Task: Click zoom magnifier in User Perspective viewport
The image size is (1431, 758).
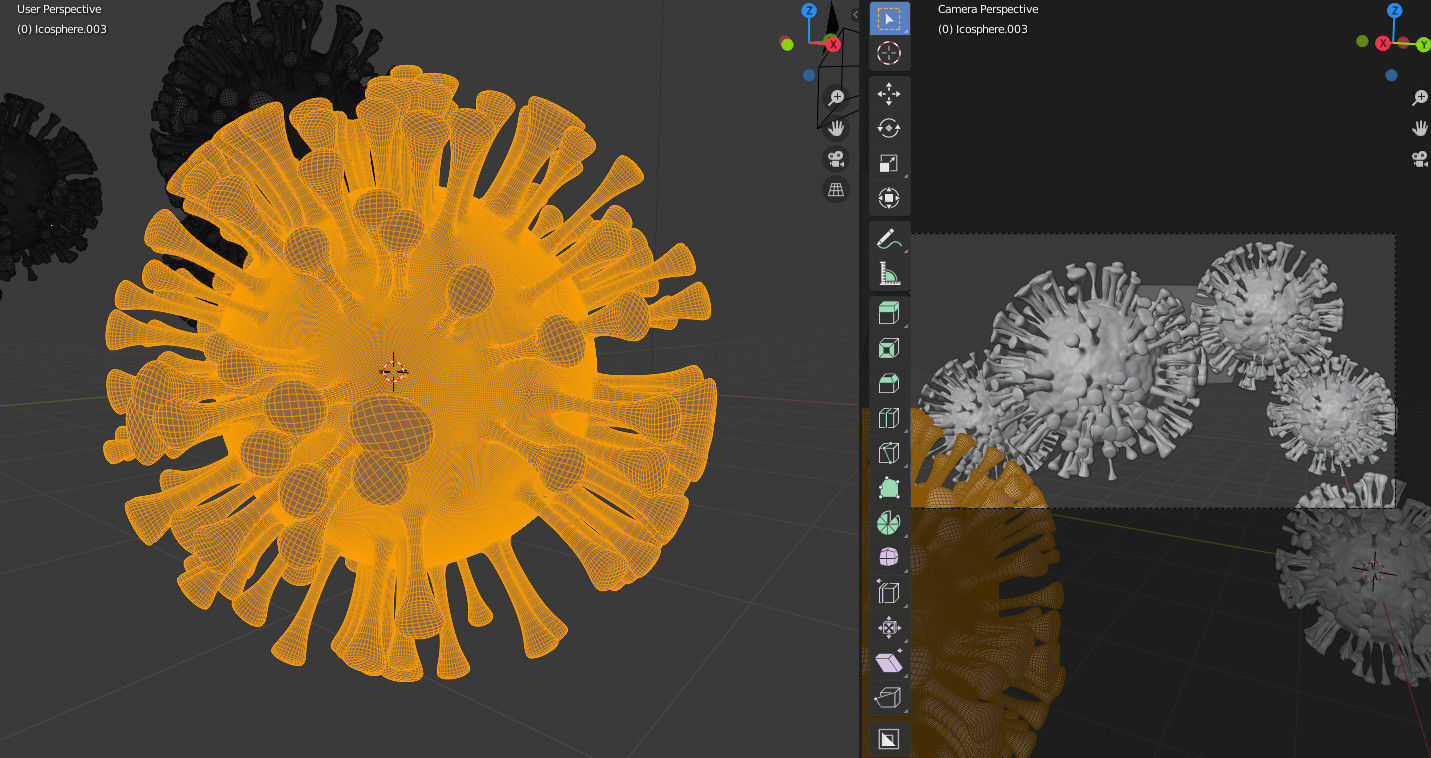Action: click(836, 97)
